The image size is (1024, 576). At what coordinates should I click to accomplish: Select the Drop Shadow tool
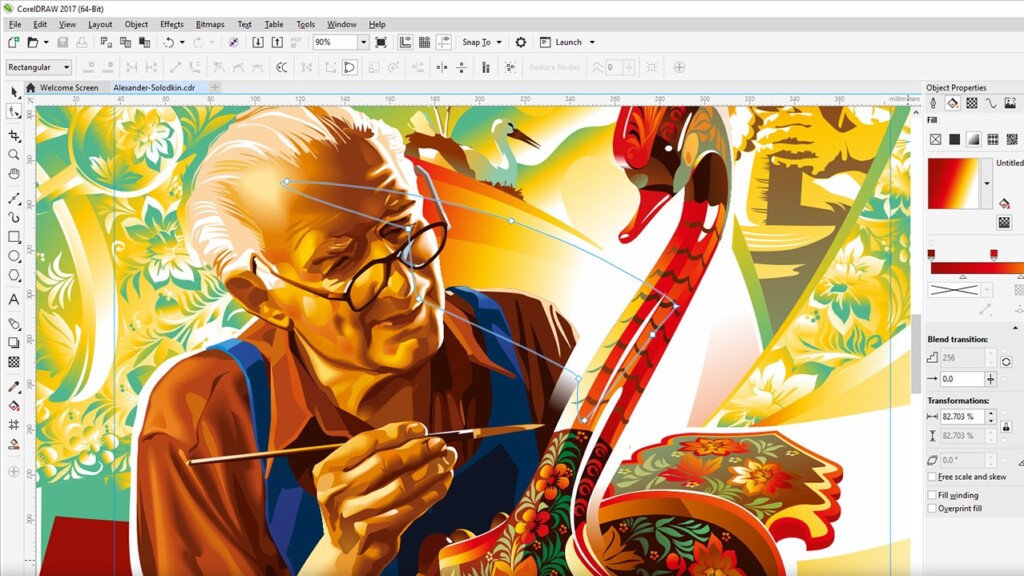click(14, 342)
